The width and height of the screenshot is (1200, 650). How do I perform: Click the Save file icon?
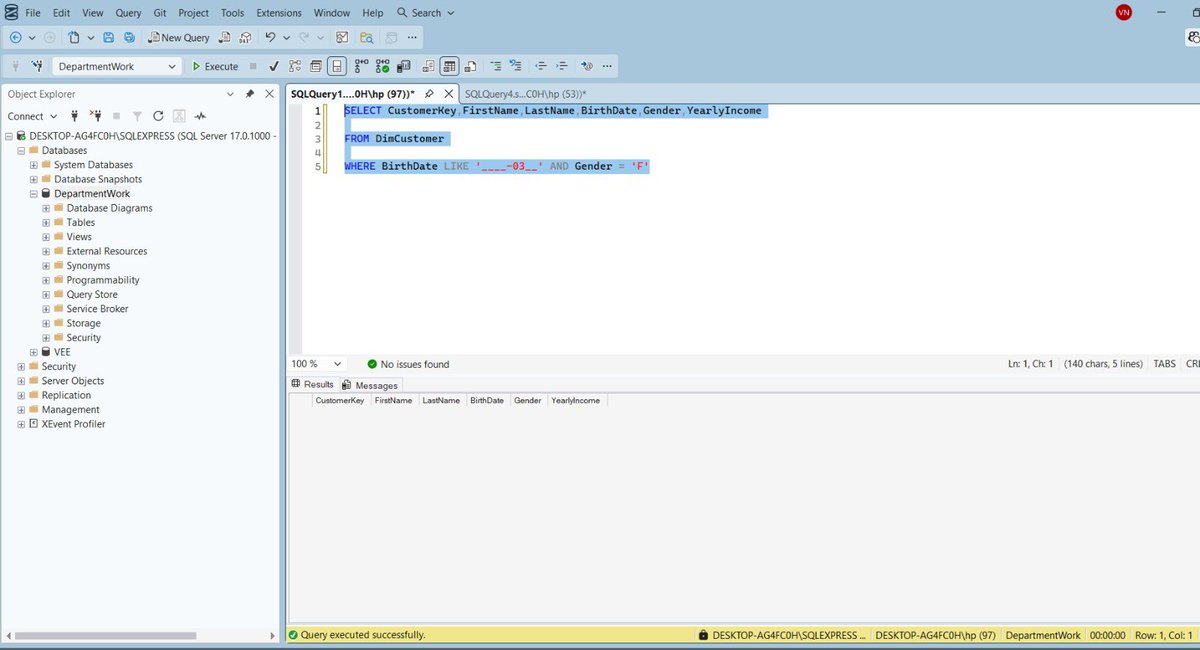(x=108, y=38)
